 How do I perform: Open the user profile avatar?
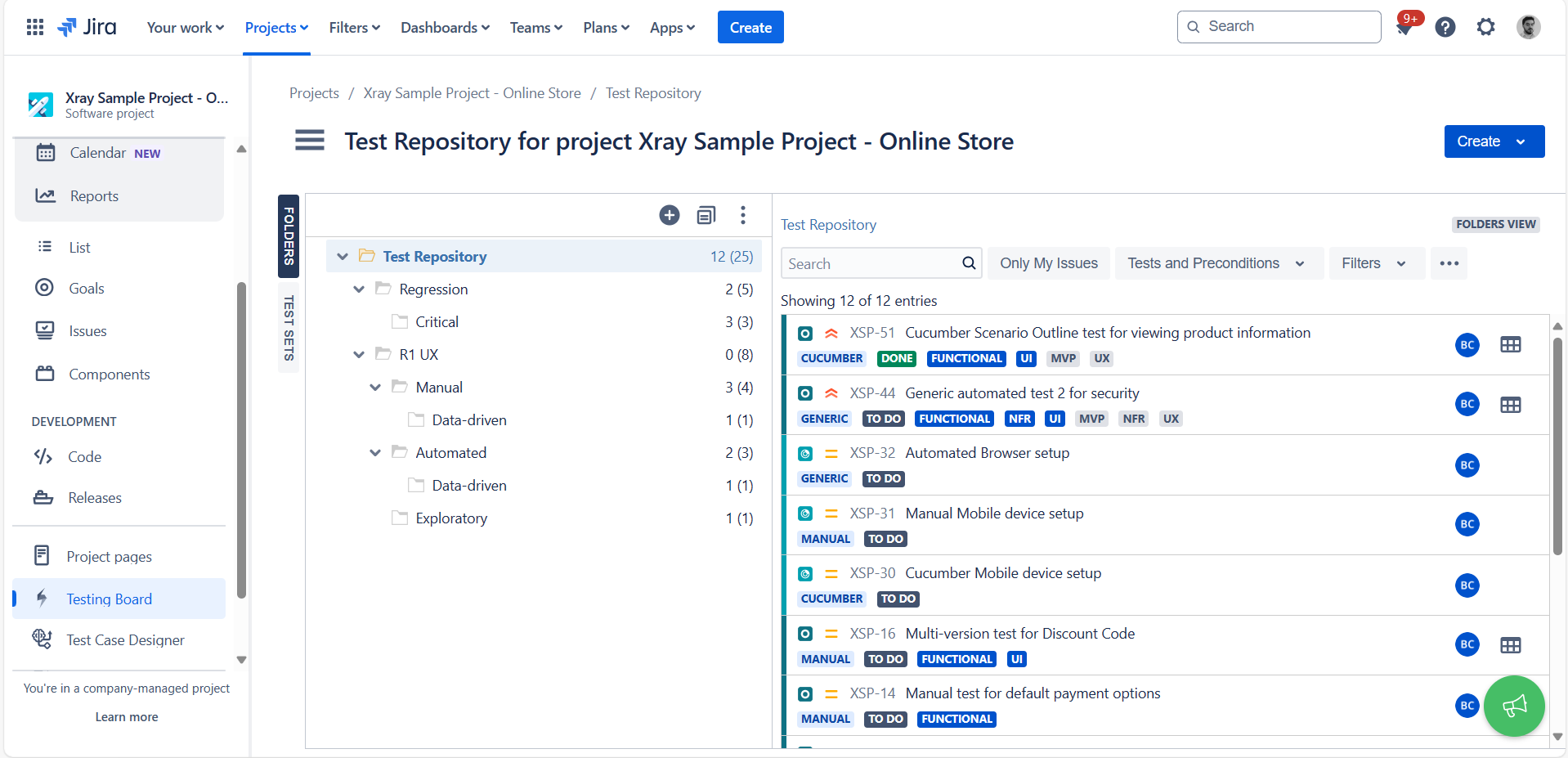pyautogui.click(x=1529, y=27)
